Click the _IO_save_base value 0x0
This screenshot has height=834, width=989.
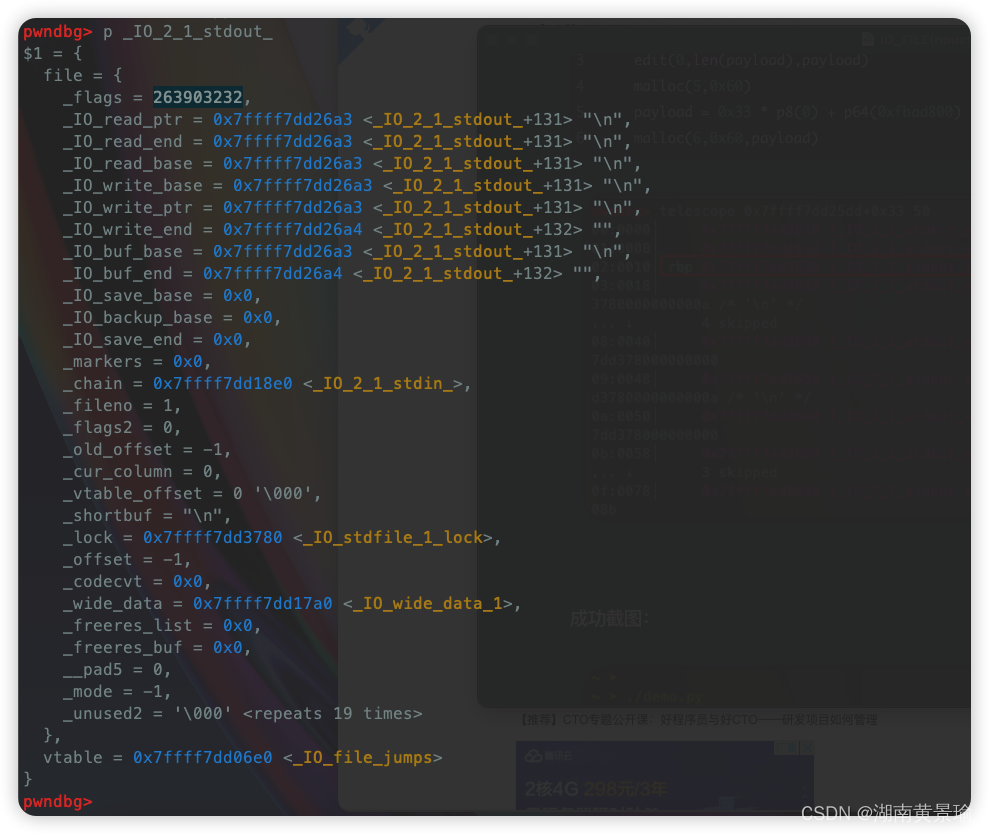pos(238,296)
